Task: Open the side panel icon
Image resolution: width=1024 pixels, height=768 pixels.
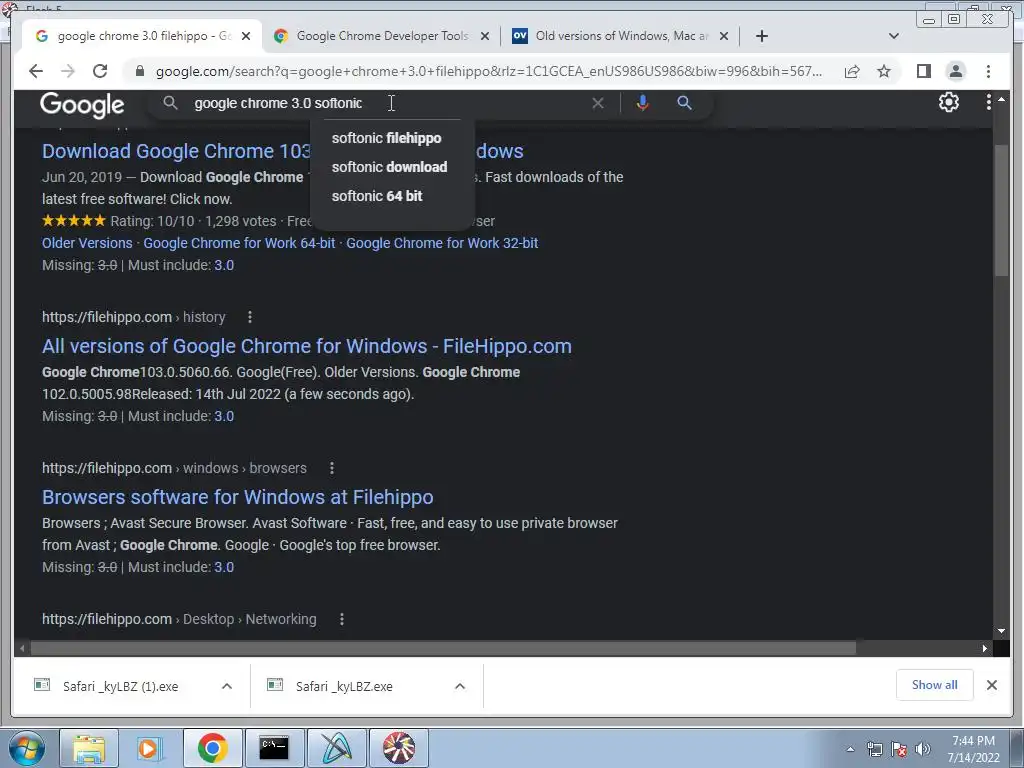Action: (x=923, y=71)
